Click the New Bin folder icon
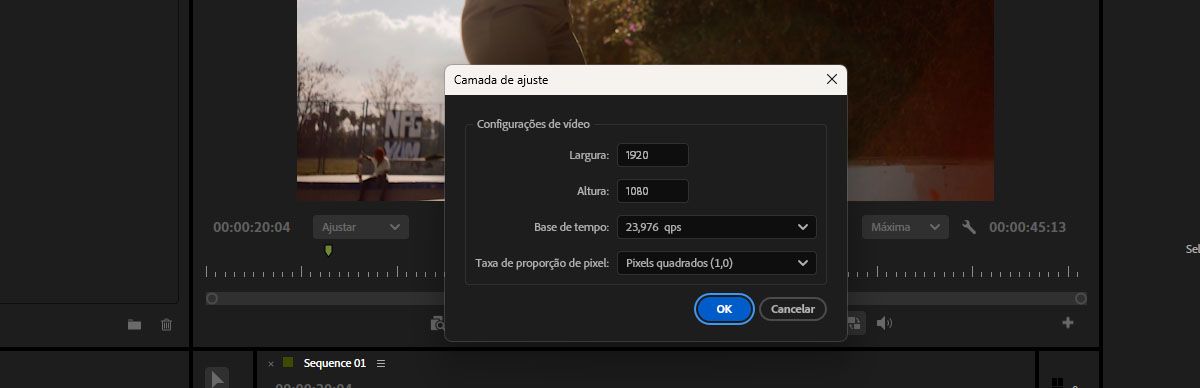The height and width of the screenshot is (388, 1200). click(134, 324)
